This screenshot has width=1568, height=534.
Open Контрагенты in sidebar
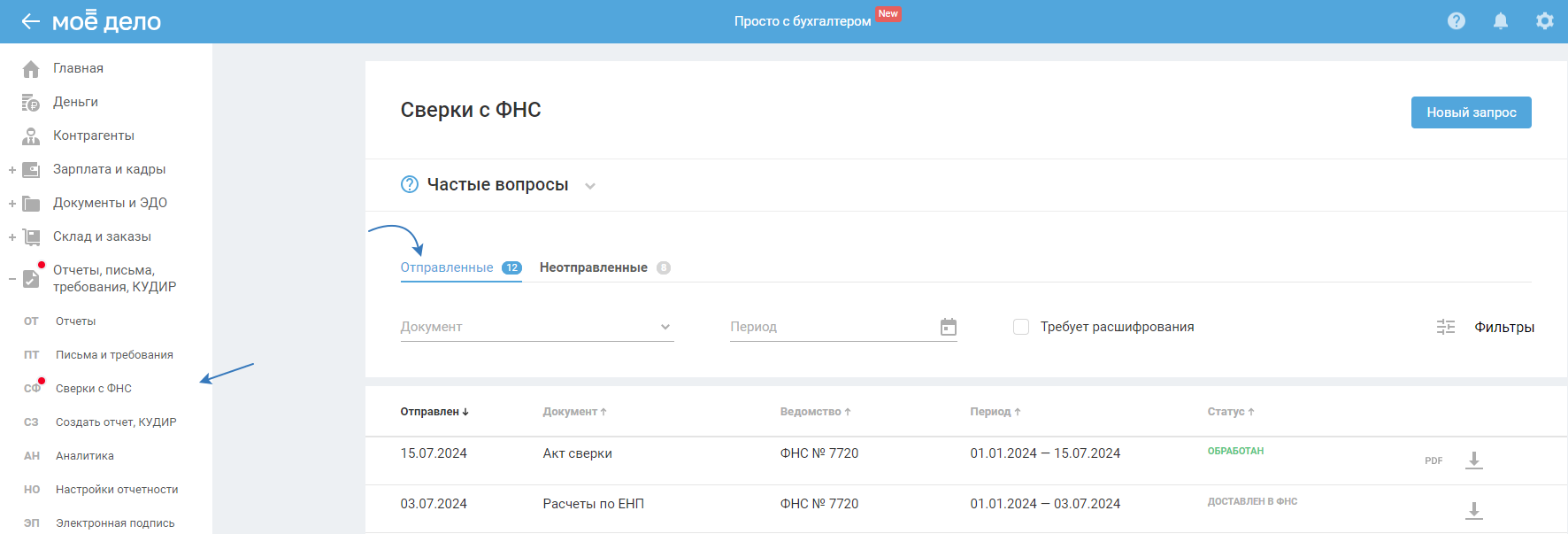pyautogui.click(x=94, y=136)
